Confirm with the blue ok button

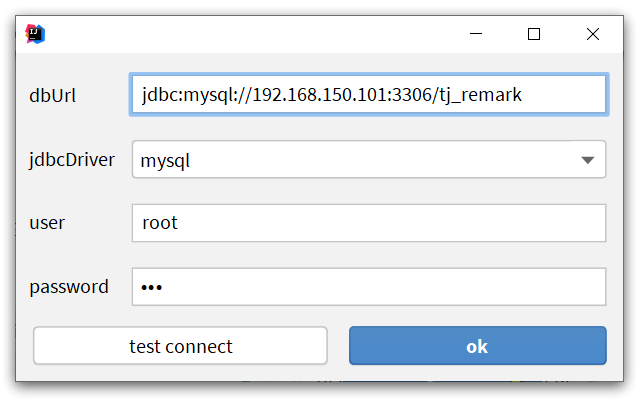coord(478,345)
